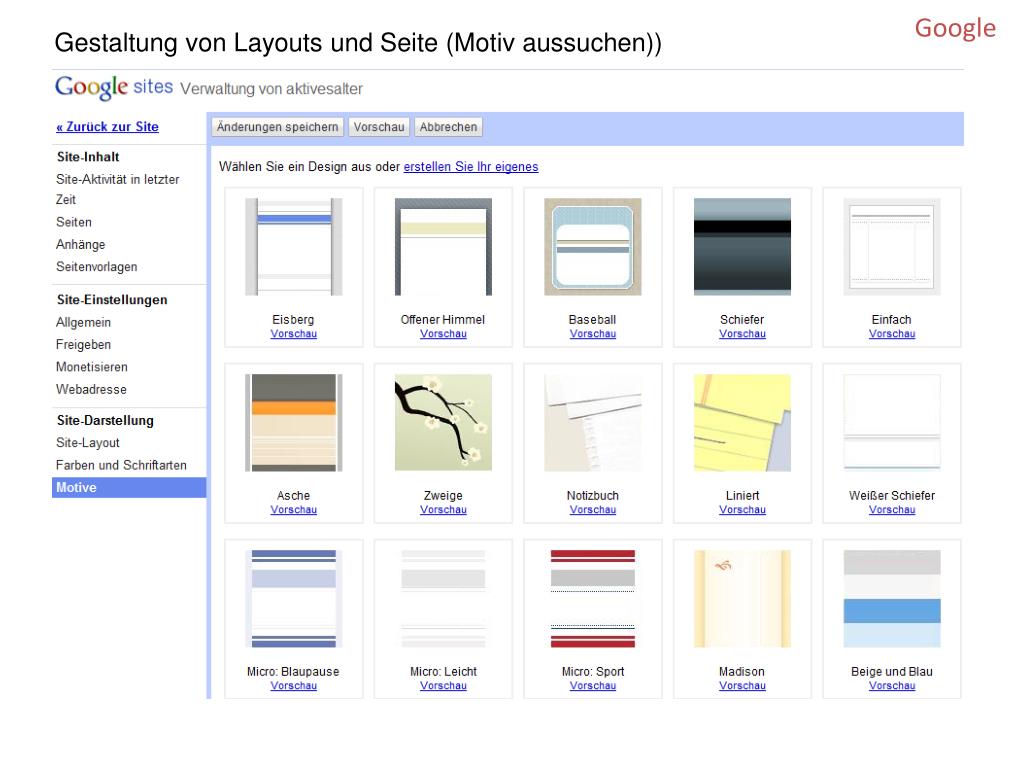Cancel changes with the Abbrechen button

click(448, 127)
